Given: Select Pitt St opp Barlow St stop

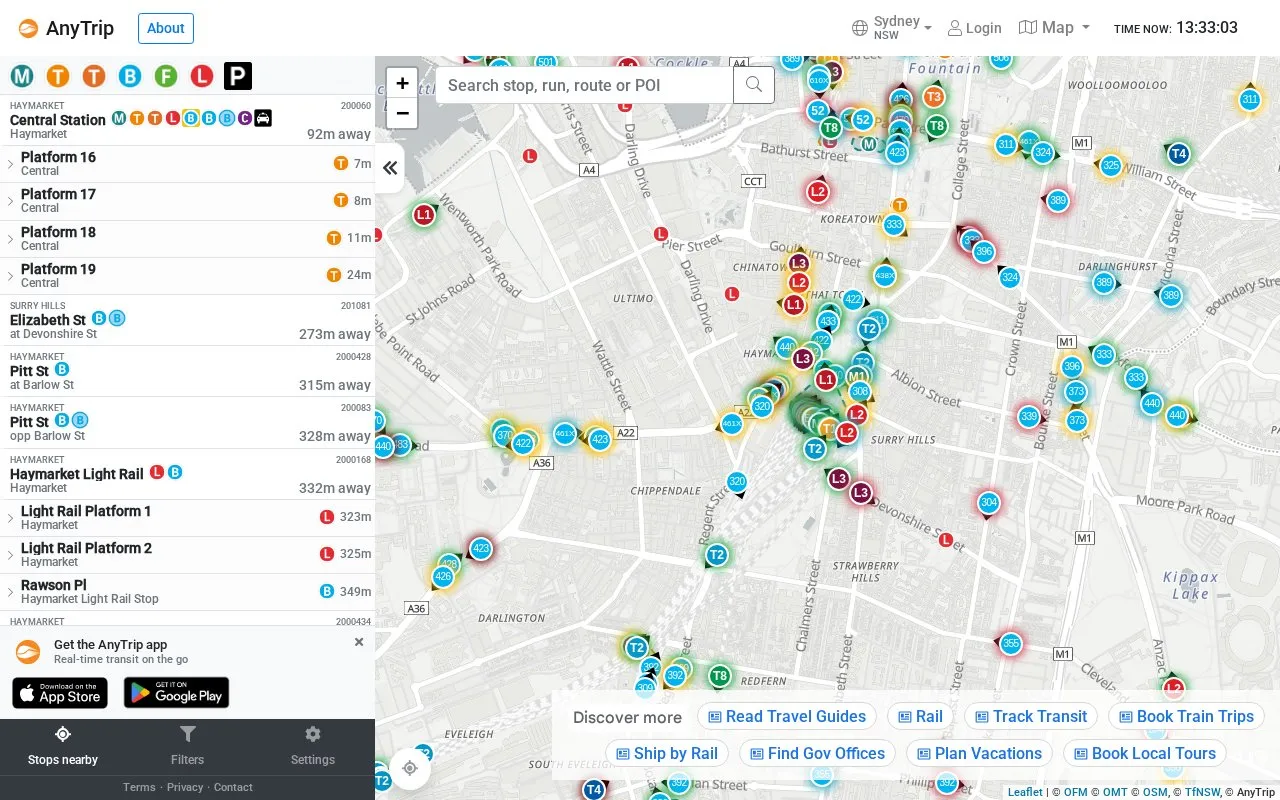Looking at the screenshot, I should click(187, 422).
